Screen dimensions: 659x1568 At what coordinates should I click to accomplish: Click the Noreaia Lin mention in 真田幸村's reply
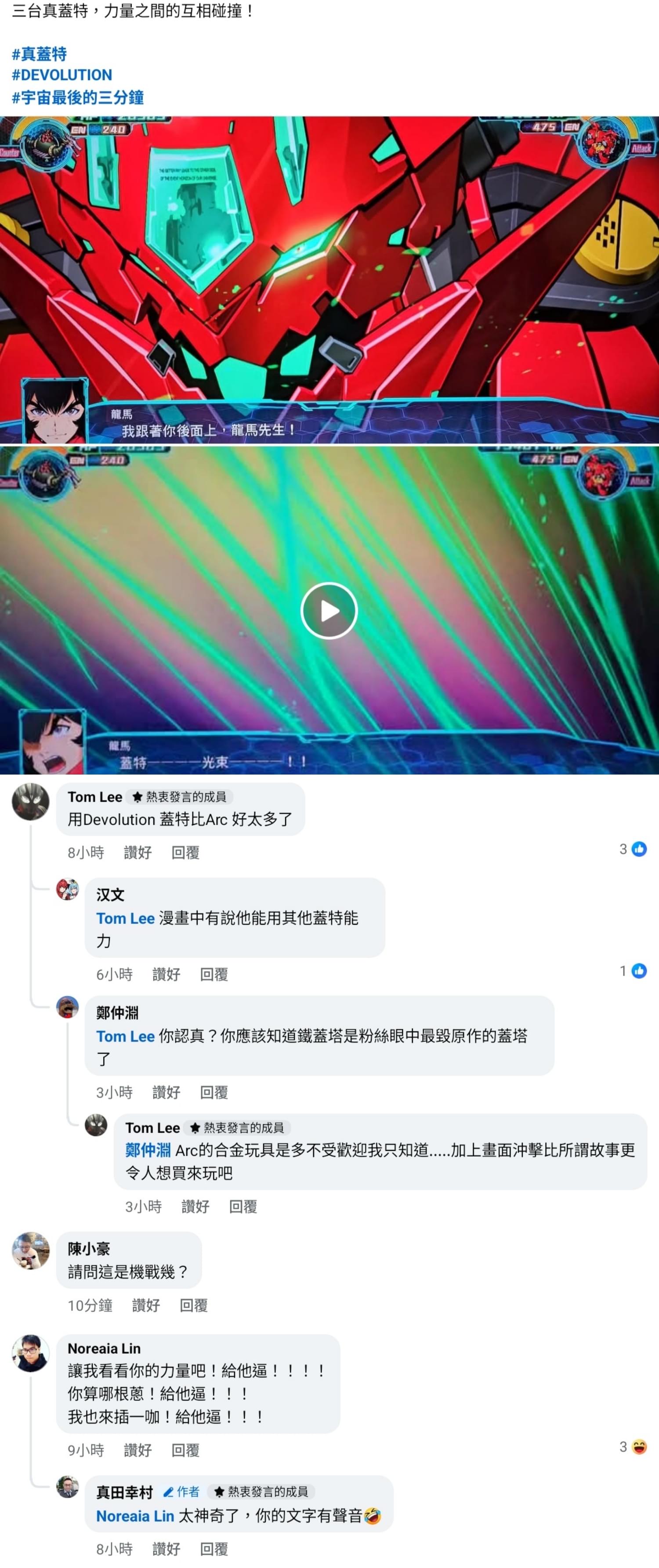coord(135,1516)
